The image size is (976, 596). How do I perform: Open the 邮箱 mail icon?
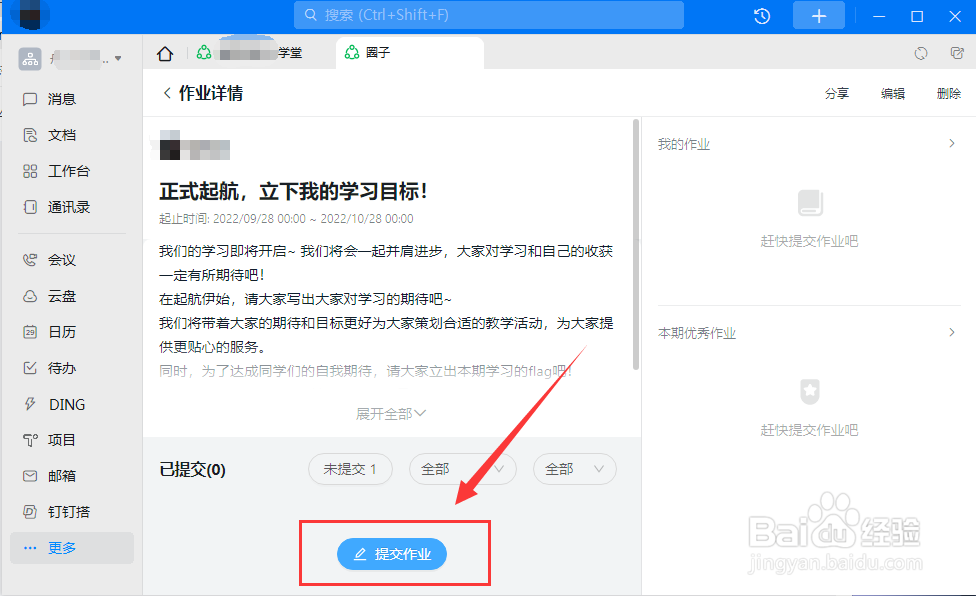[62, 475]
